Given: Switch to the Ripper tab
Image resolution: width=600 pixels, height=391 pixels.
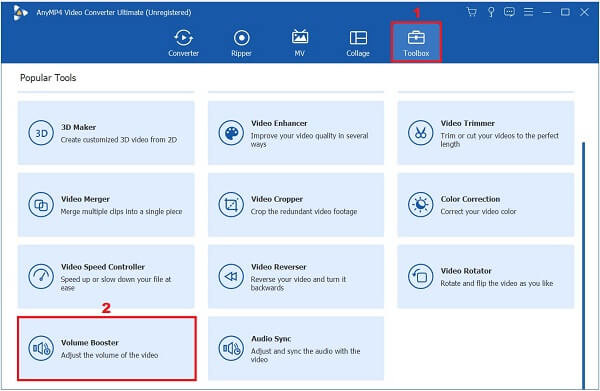Looking at the screenshot, I should [241, 43].
